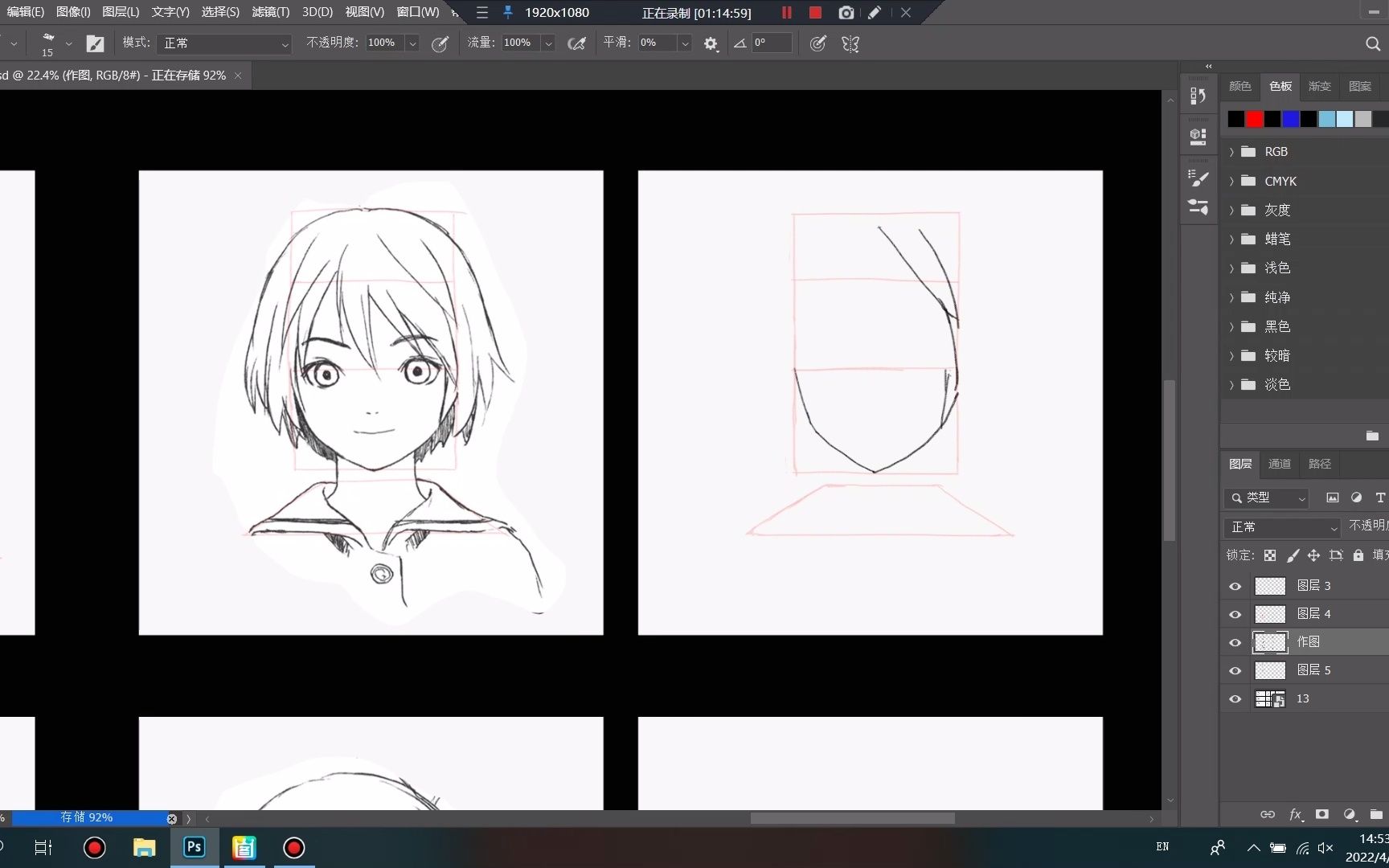Toggle visibility of 作图 layer
1389x868 pixels.
tap(1235, 642)
